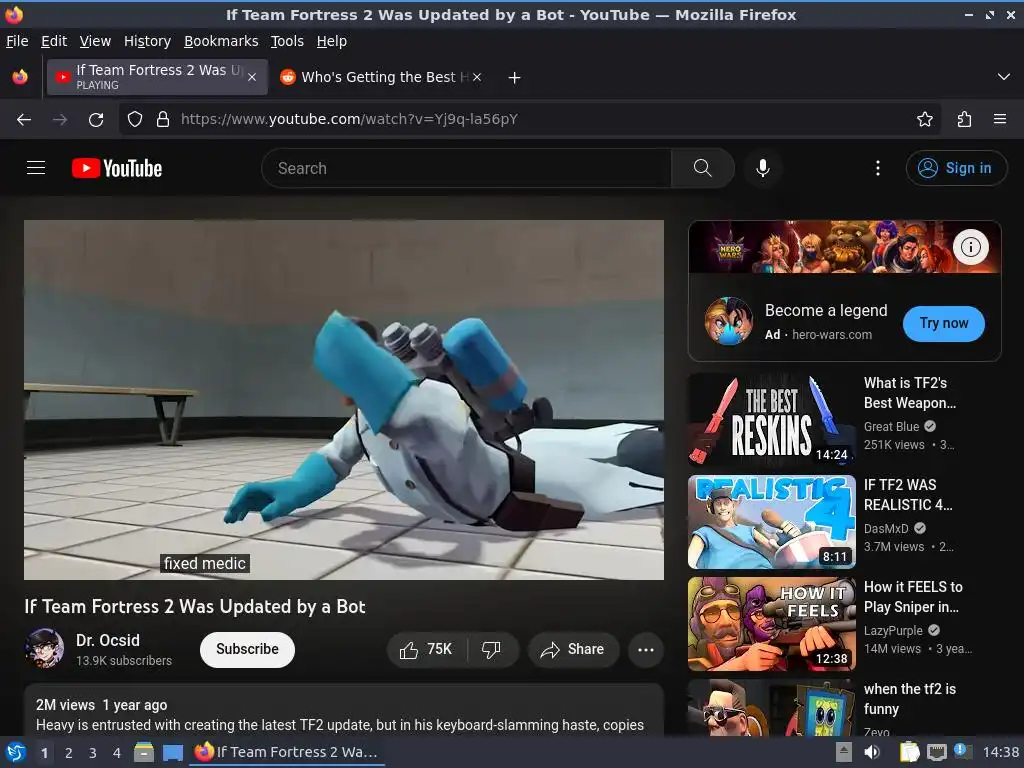Click the Firefox taskbar window entry
Image resolution: width=1024 pixels, height=768 pixels.
(x=287, y=752)
